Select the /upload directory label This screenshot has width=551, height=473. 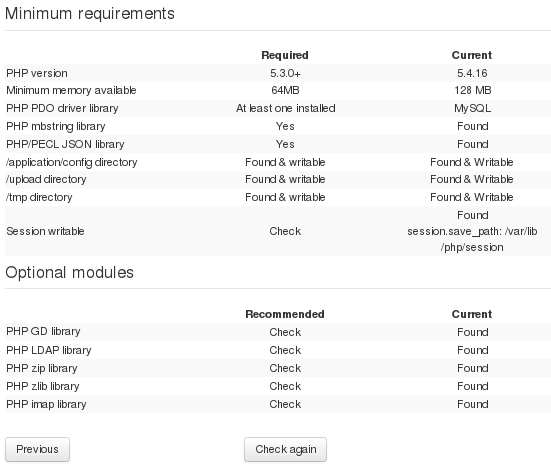(46, 179)
